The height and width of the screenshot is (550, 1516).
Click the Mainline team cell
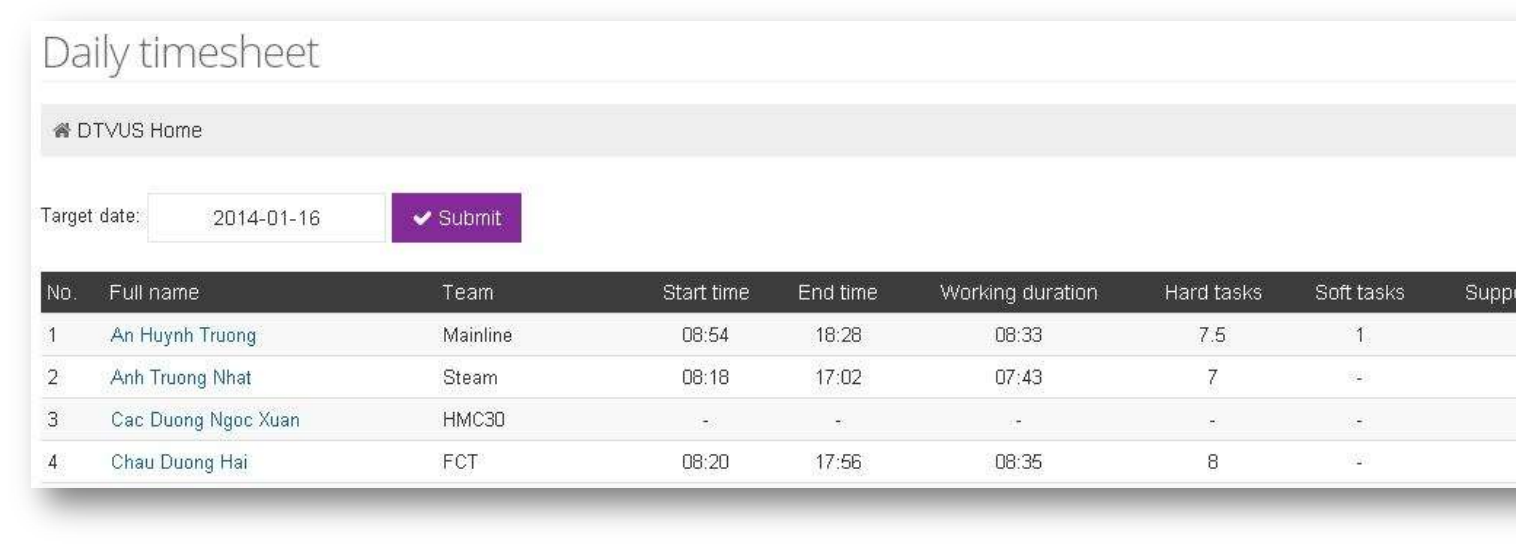[477, 336]
